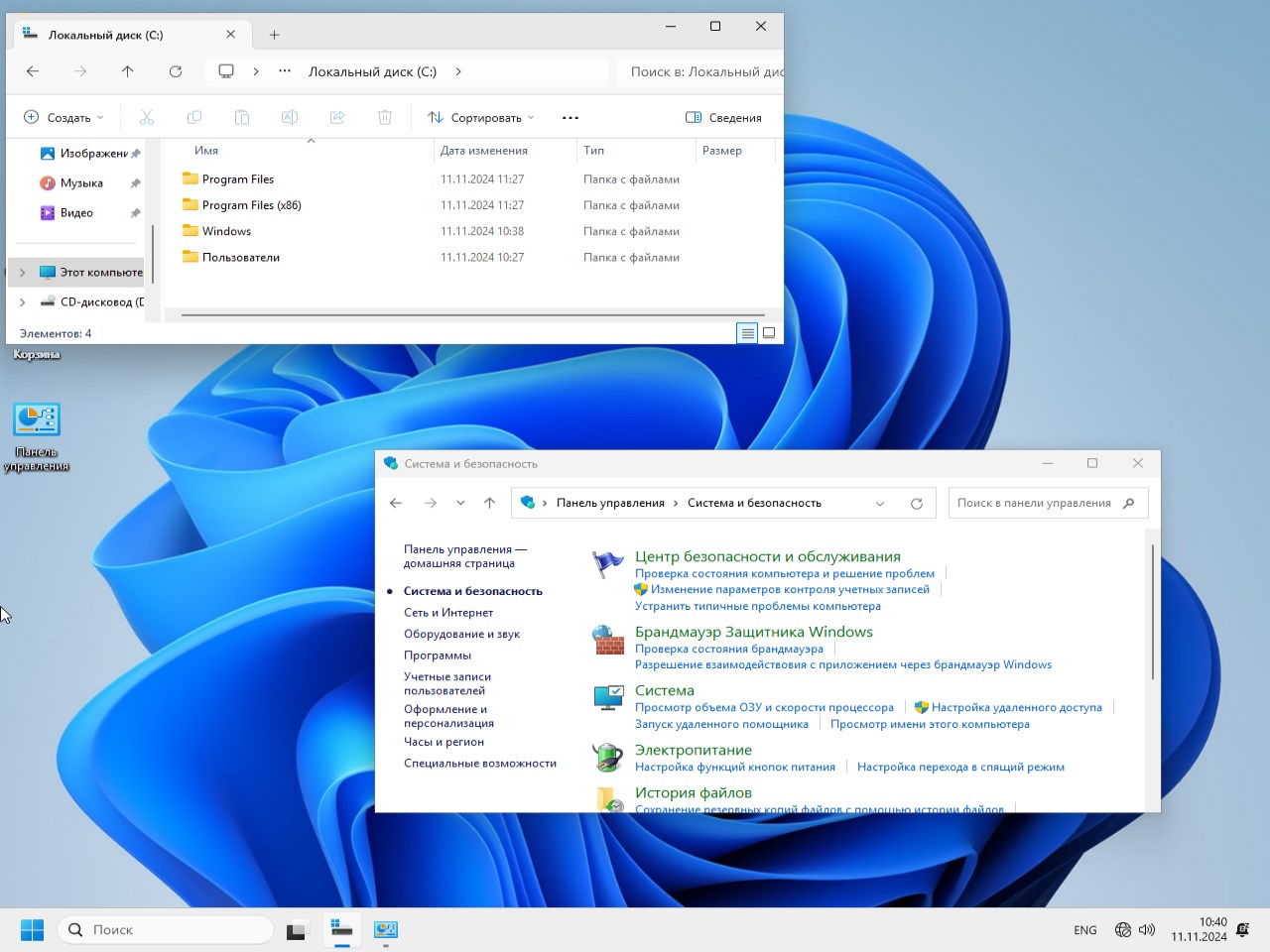Open recent locations dropdown in Control Panel

460,503
